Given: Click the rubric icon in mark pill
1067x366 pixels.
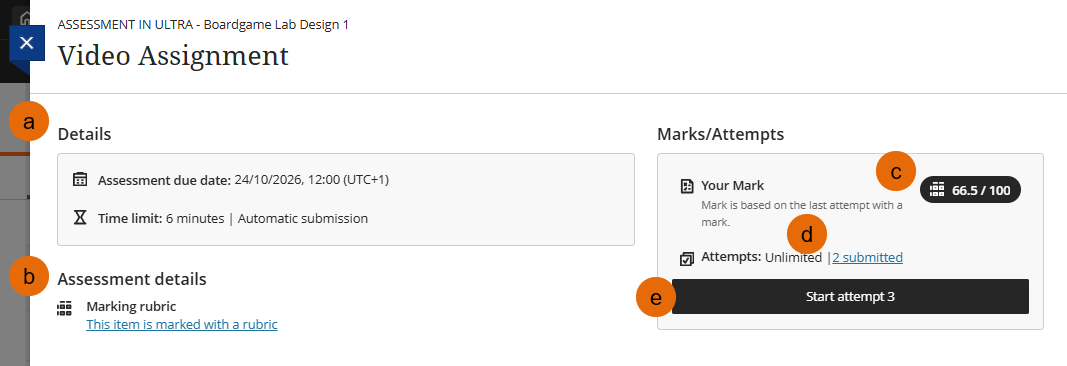Looking at the screenshot, I should point(938,190).
